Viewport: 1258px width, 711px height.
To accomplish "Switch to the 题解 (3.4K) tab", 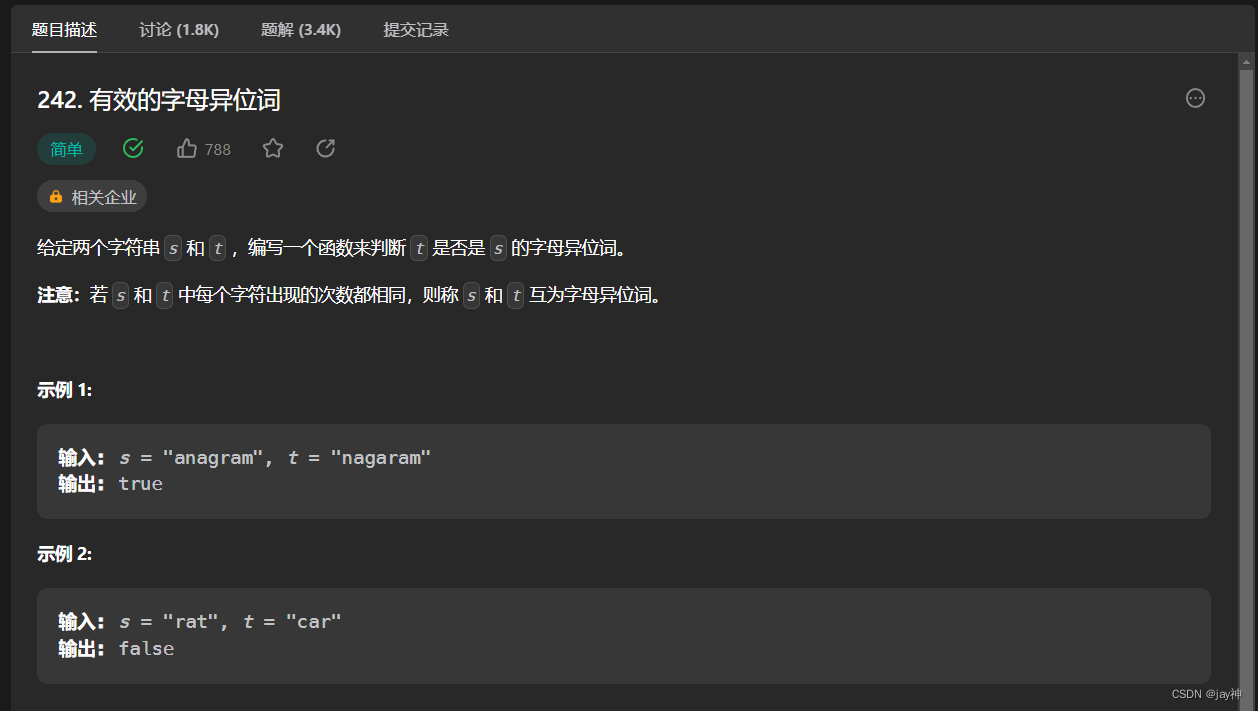I will pos(301,30).
